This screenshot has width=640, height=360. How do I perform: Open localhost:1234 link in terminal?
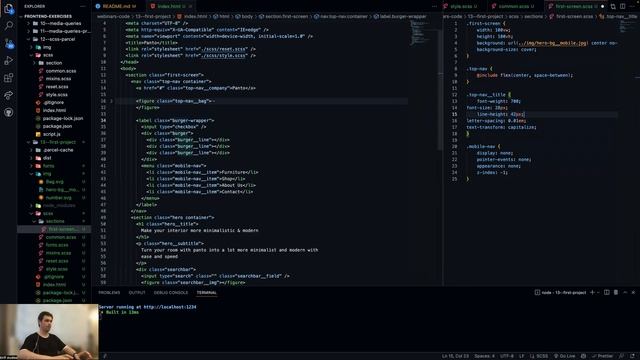[170, 307]
